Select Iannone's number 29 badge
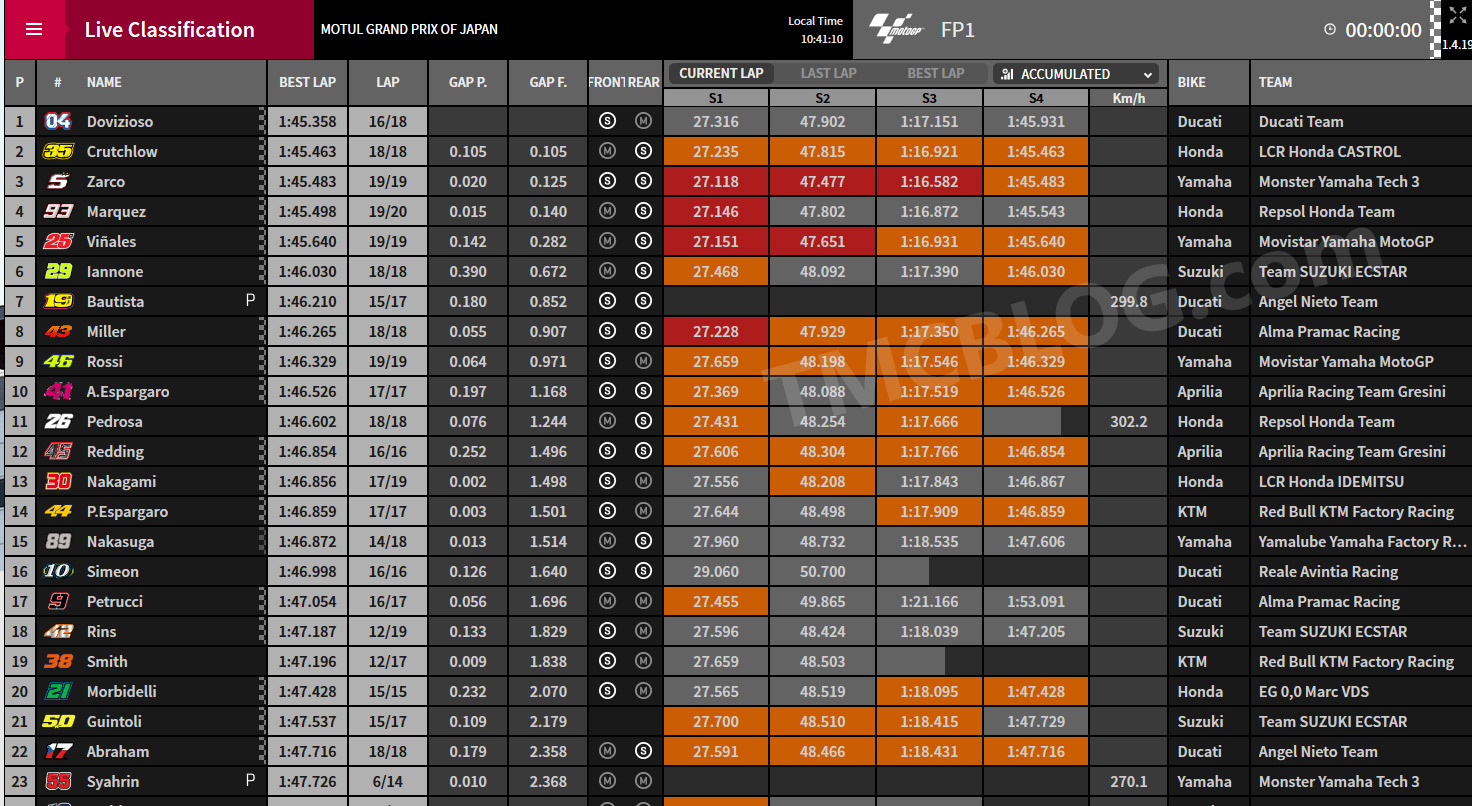This screenshot has width=1472, height=806. 58,271
